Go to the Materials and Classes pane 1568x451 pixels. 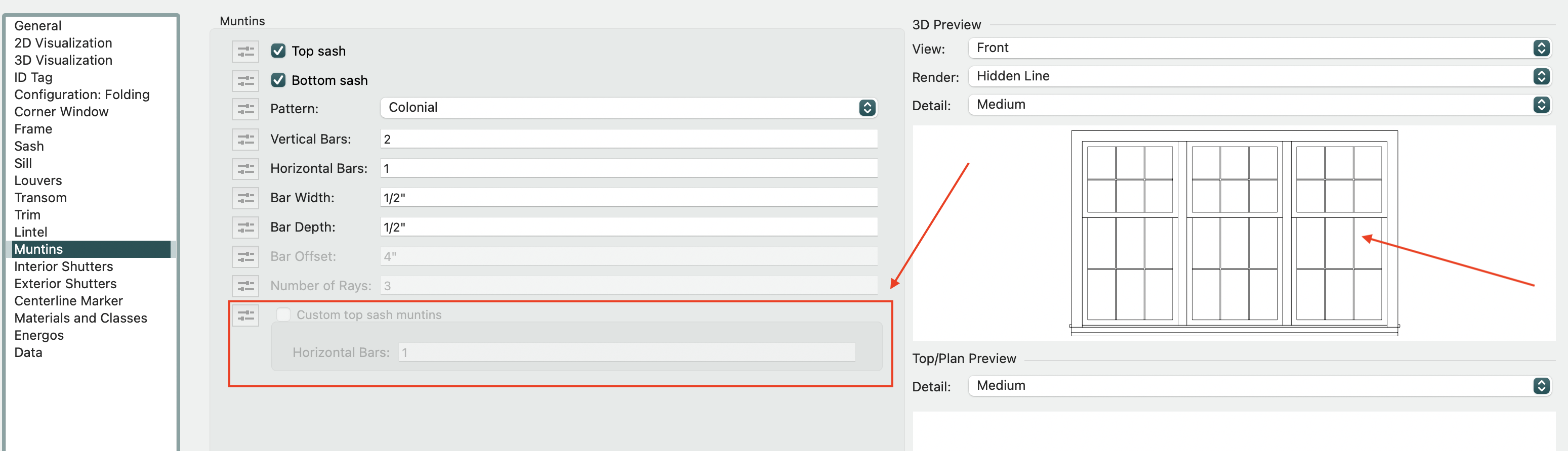80,319
